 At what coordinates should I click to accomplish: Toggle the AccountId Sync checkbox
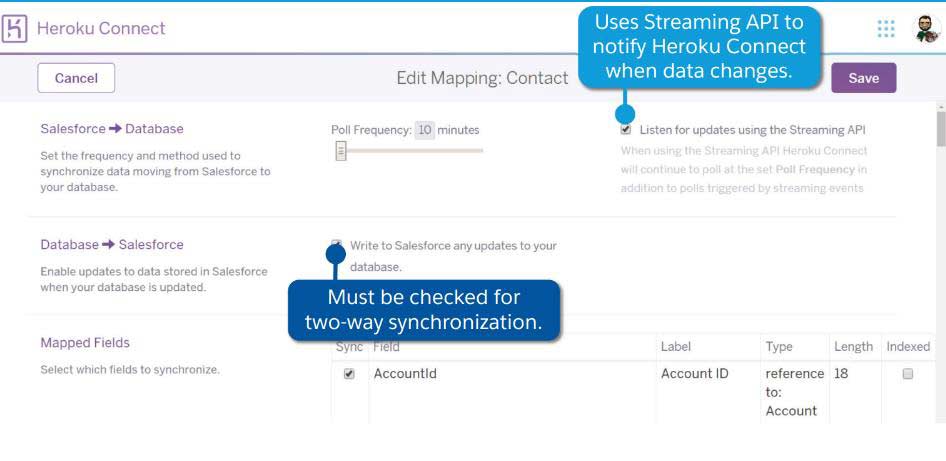[349, 374]
